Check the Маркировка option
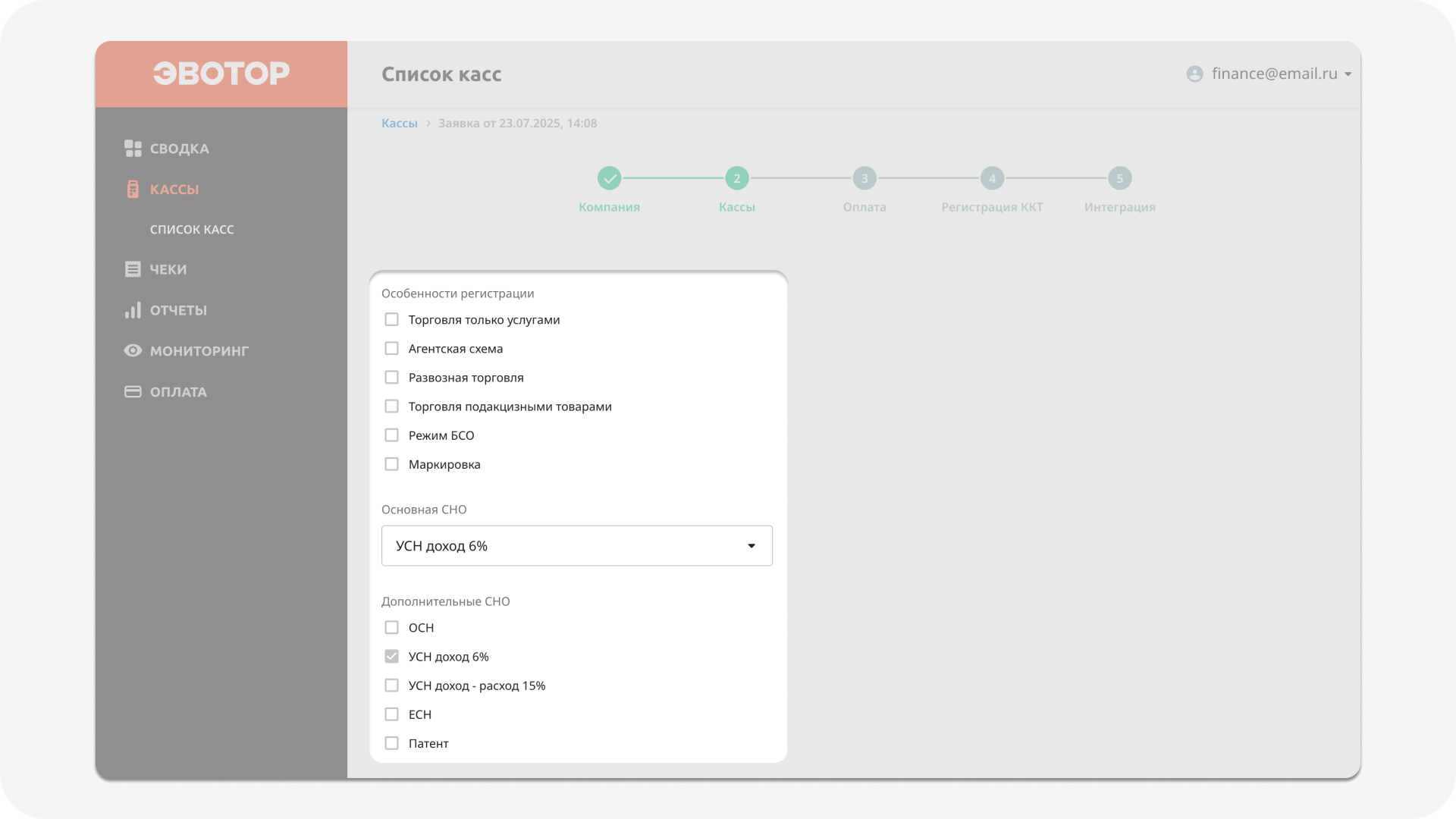The image size is (1456, 819). pyautogui.click(x=391, y=464)
